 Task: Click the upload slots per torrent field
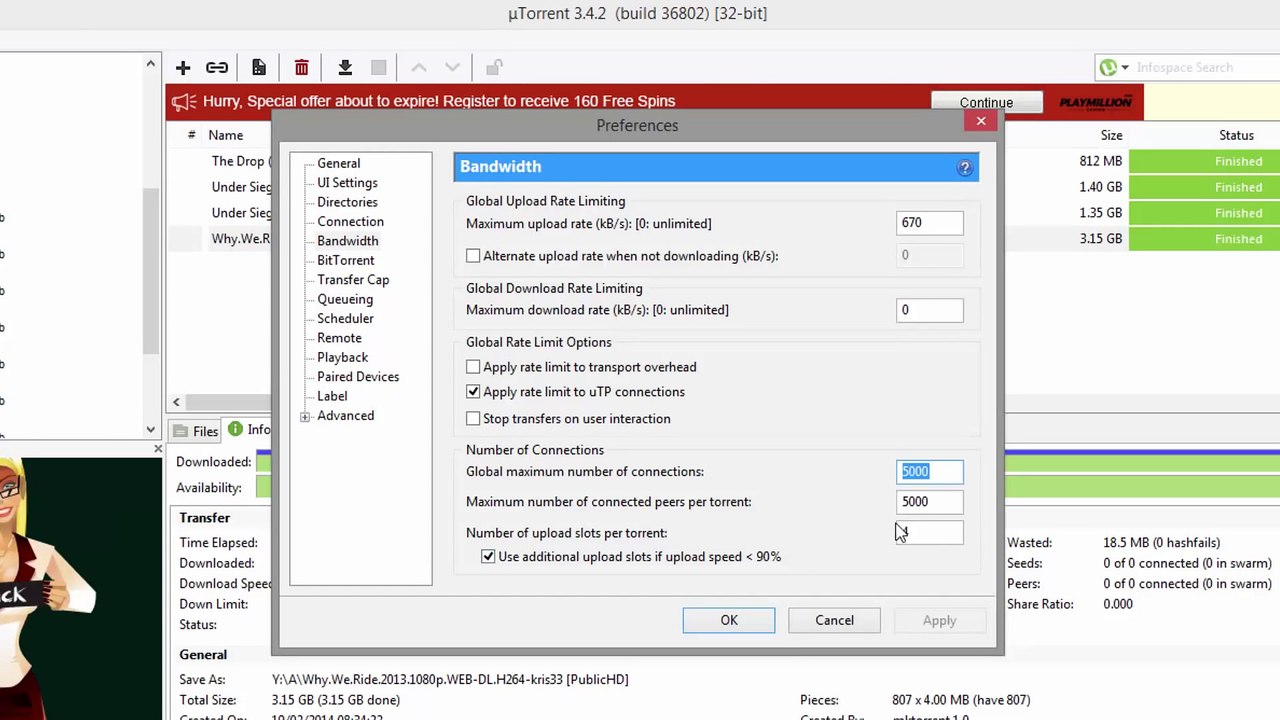point(930,533)
